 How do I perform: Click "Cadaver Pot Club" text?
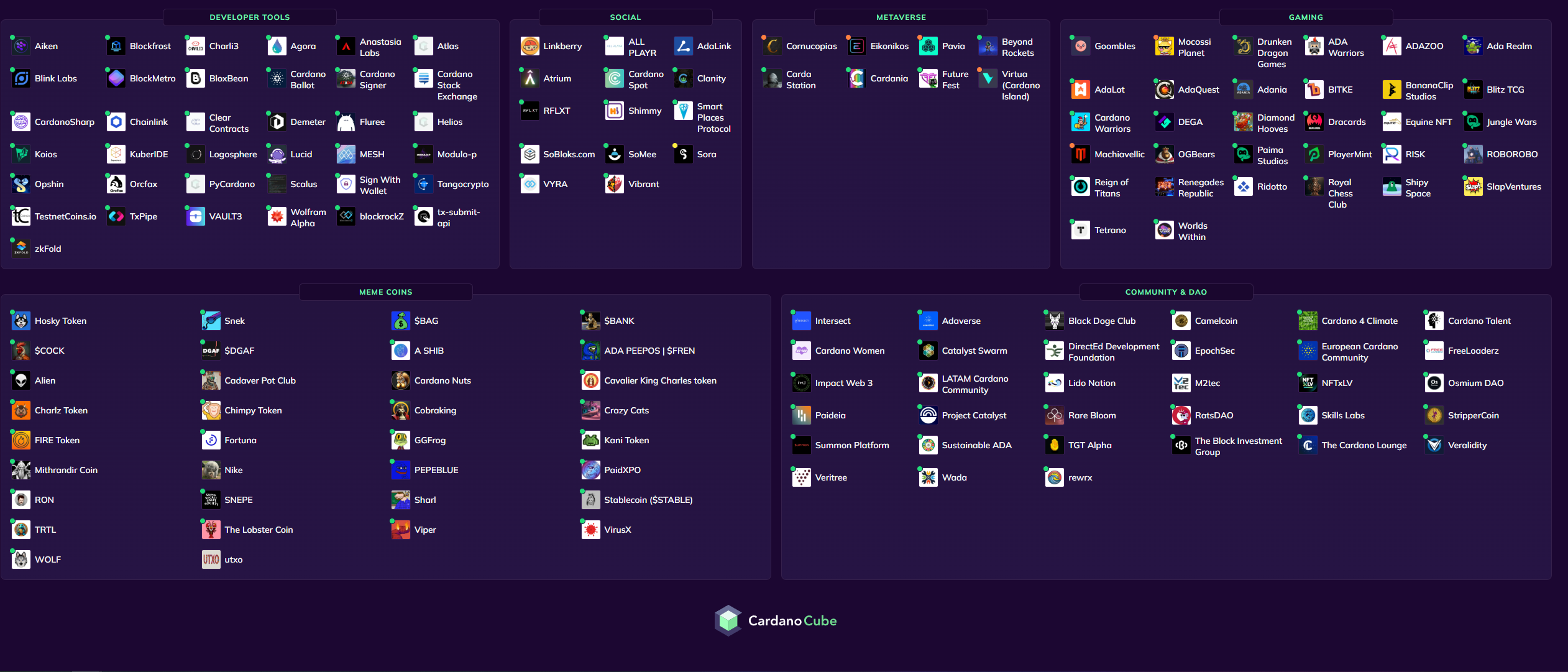click(x=260, y=380)
